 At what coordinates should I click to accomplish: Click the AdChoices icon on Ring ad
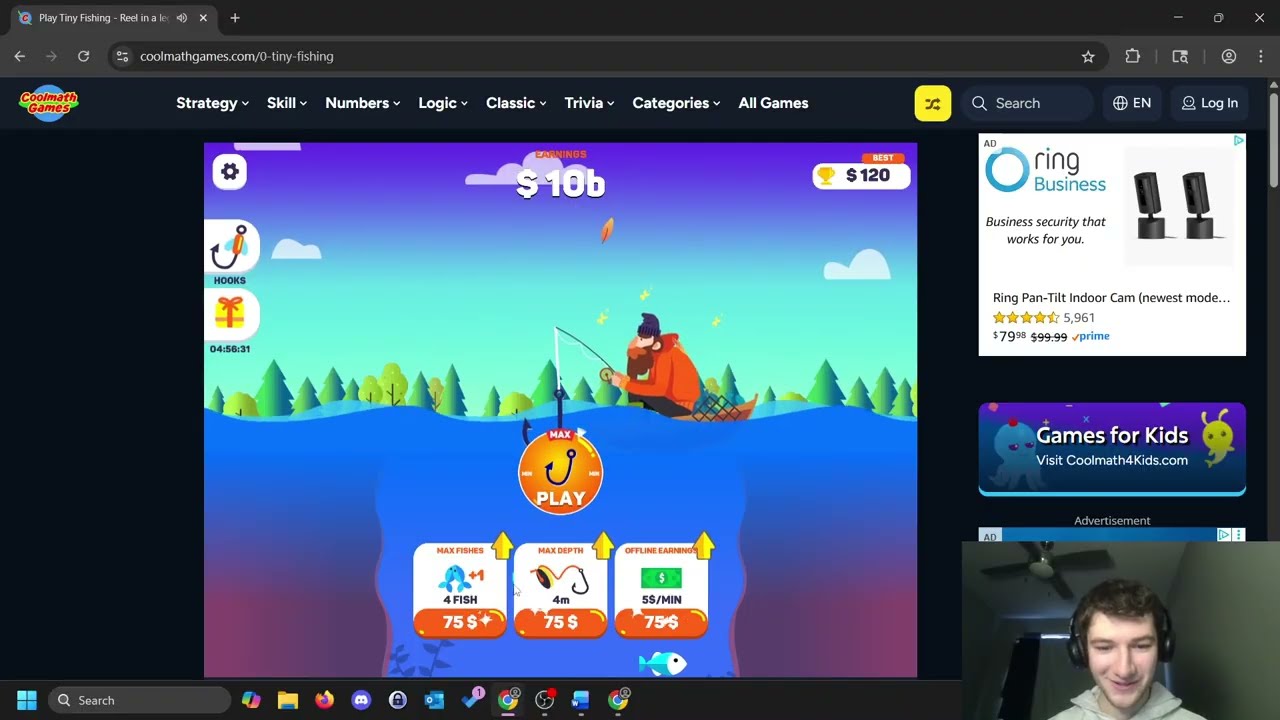(x=1238, y=141)
